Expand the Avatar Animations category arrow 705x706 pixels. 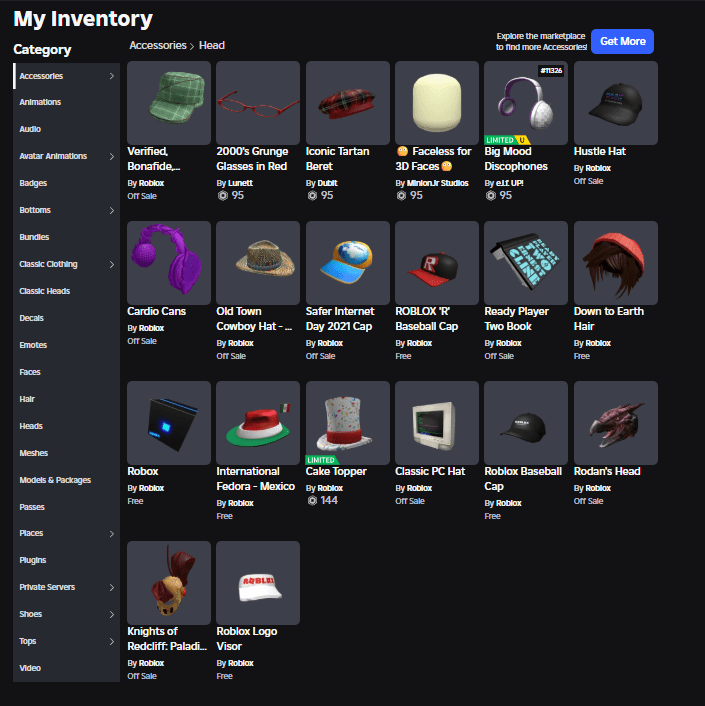112,156
